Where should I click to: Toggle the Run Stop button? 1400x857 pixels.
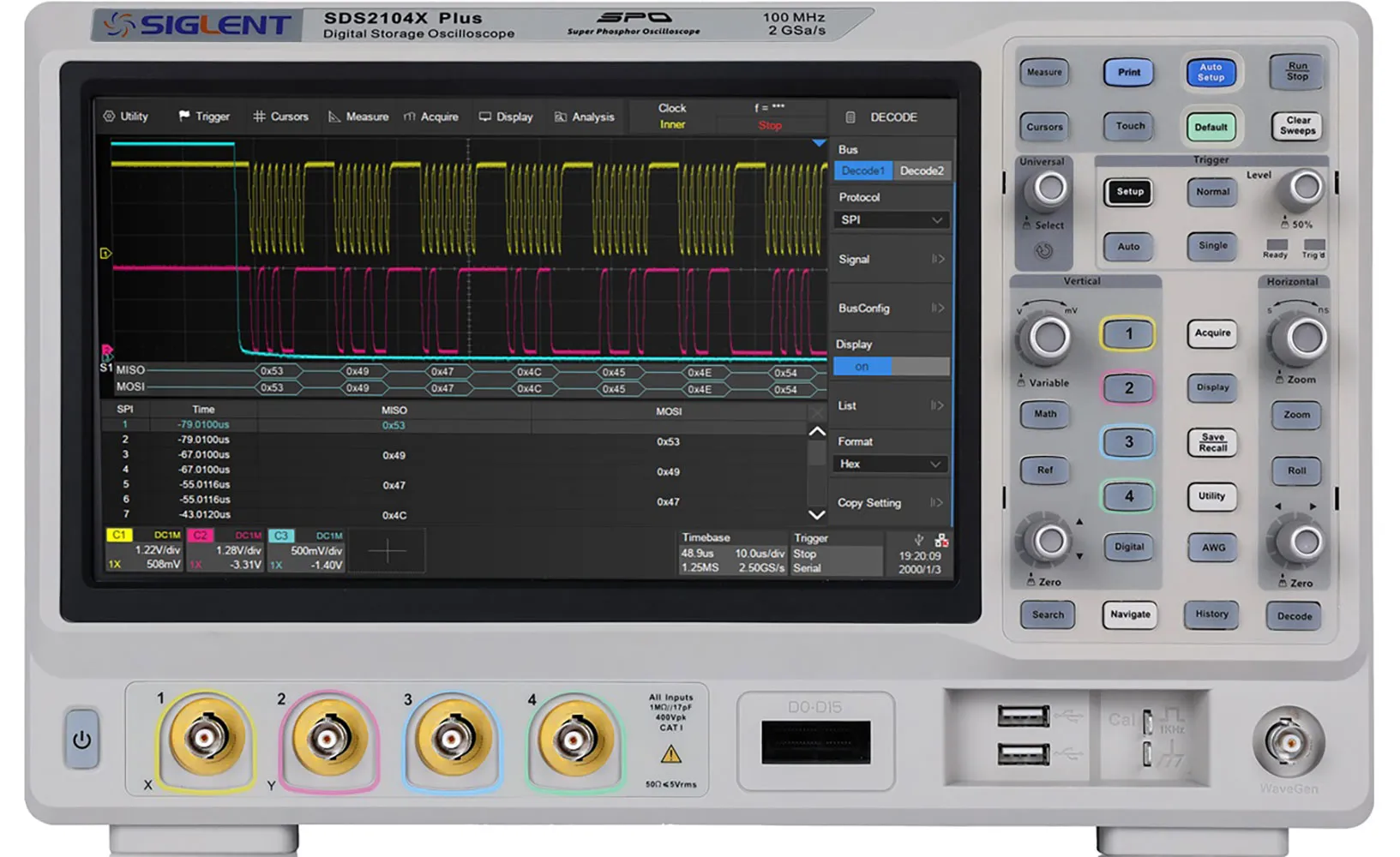[x=1296, y=72]
